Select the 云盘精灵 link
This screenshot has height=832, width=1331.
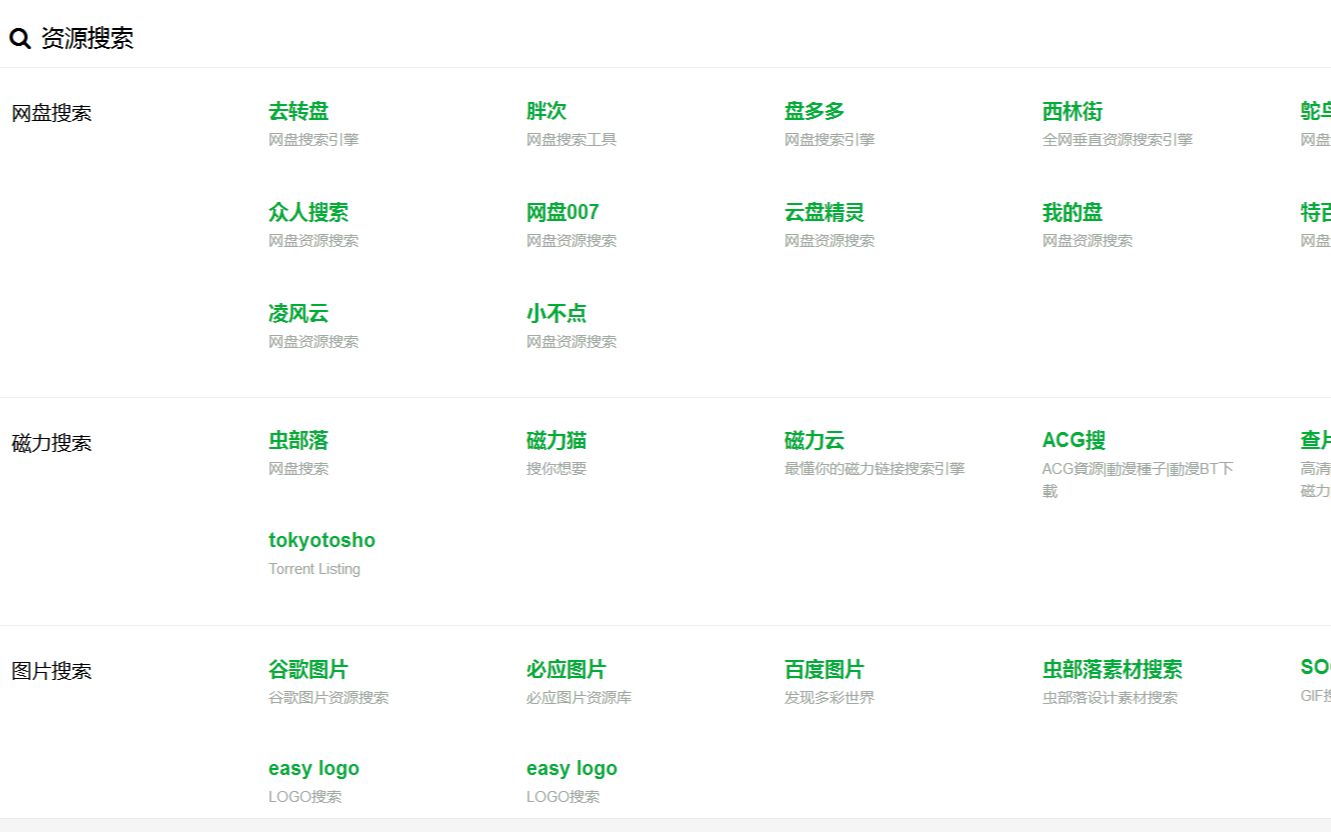(x=824, y=212)
